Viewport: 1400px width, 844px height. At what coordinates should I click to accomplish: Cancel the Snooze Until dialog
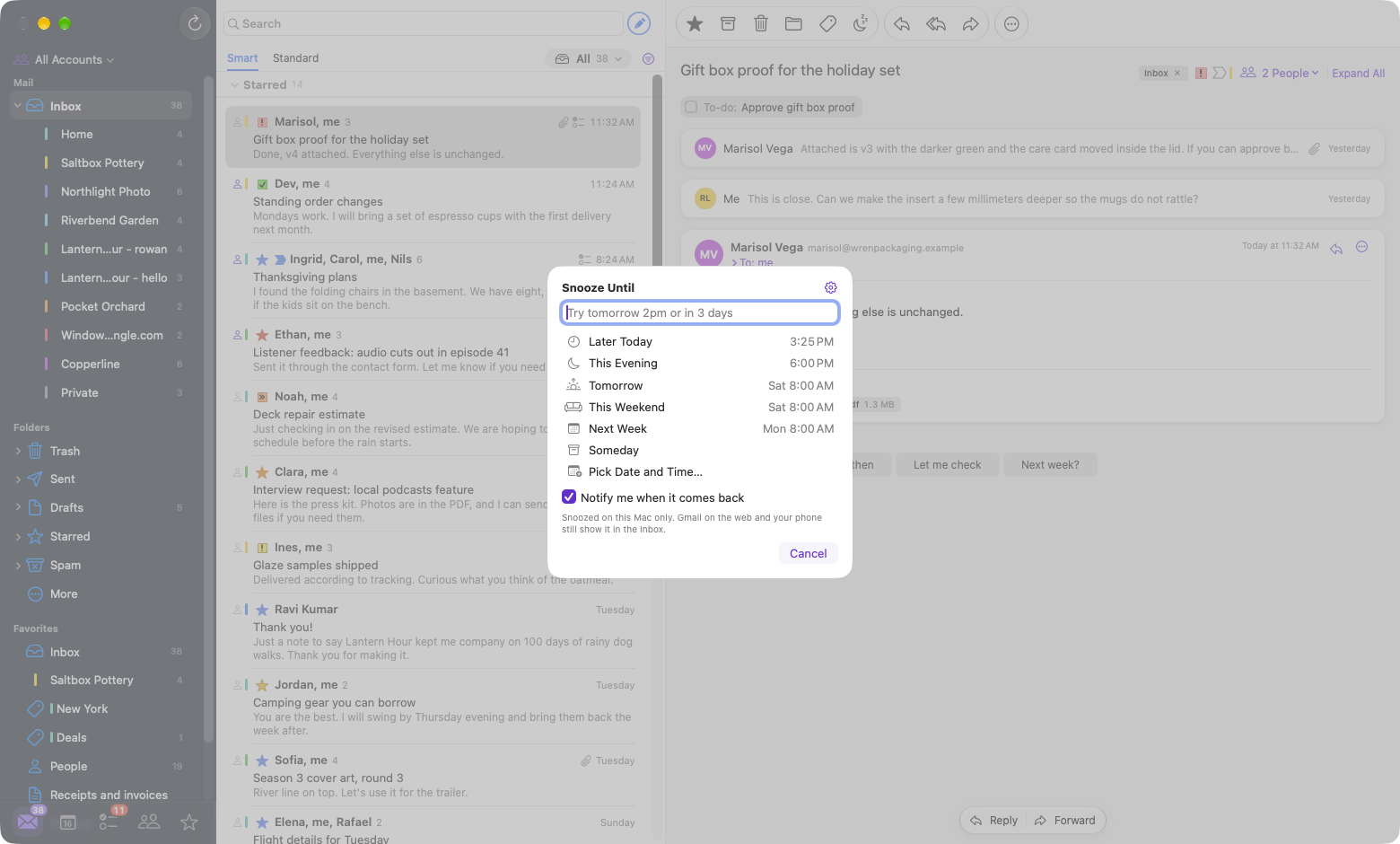809,553
